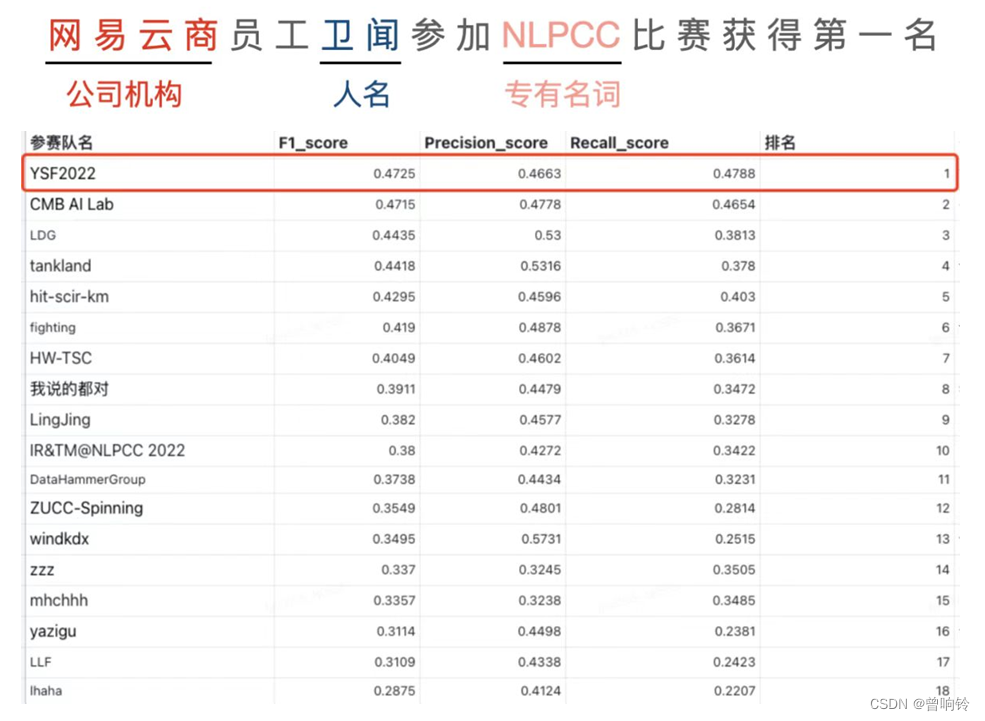985x721 pixels.
Task: Click the Precision_score column header
Action: [x=486, y=143]
